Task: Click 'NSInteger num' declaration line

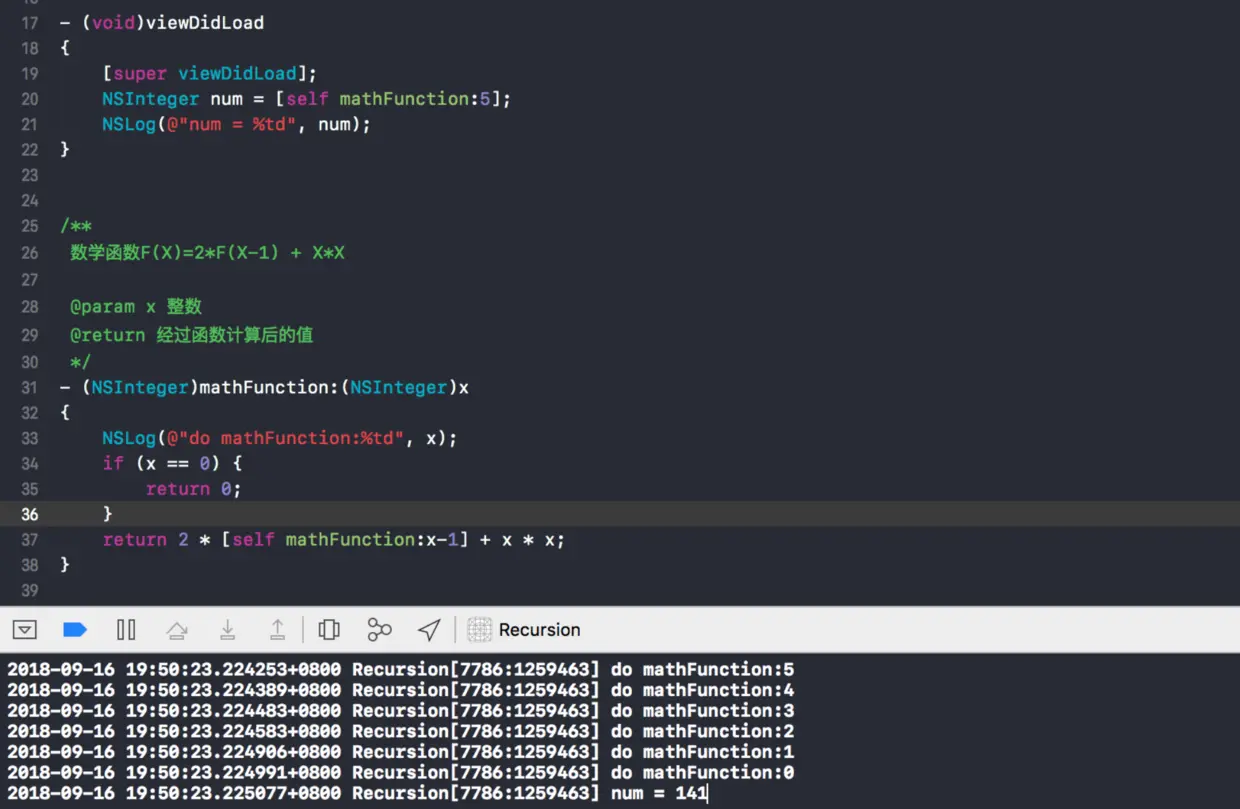Action: [306, 99]
